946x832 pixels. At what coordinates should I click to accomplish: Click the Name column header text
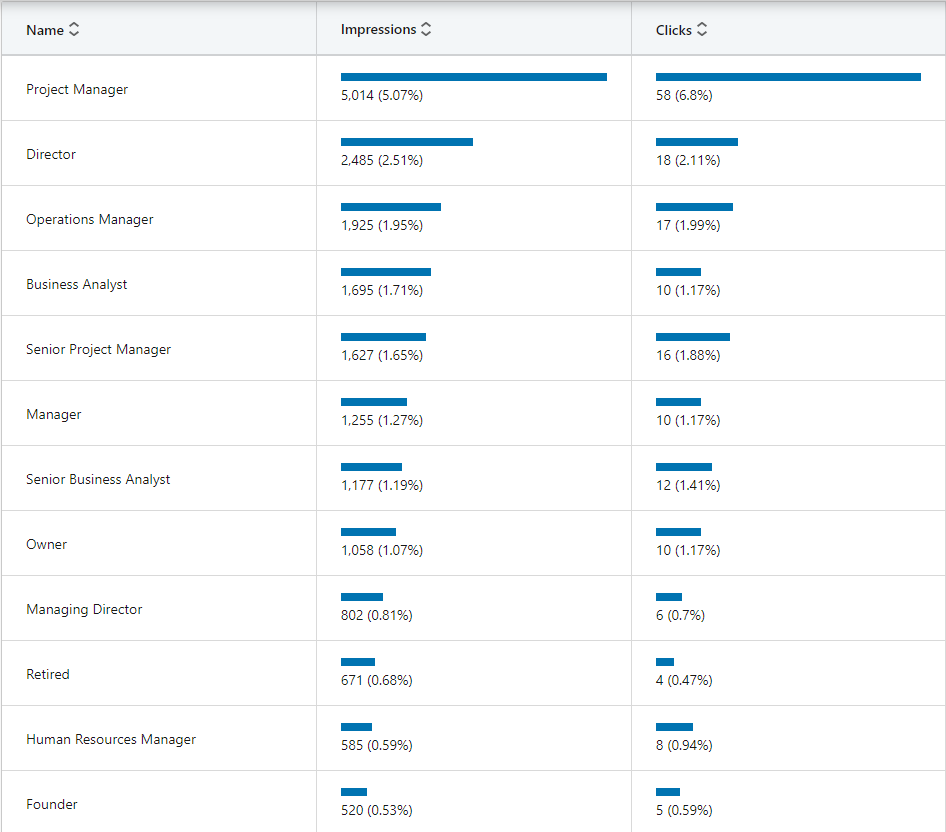45,30
